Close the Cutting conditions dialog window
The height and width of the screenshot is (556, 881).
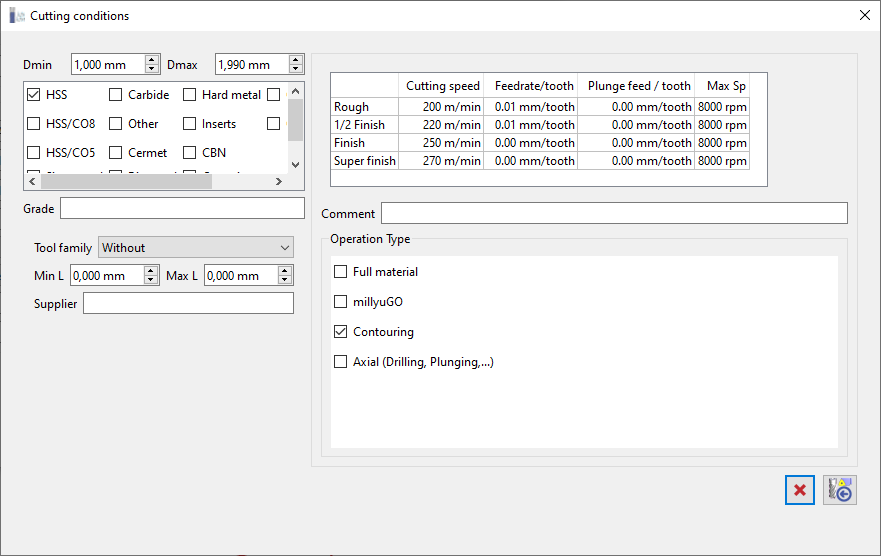[x=864, y=15]
